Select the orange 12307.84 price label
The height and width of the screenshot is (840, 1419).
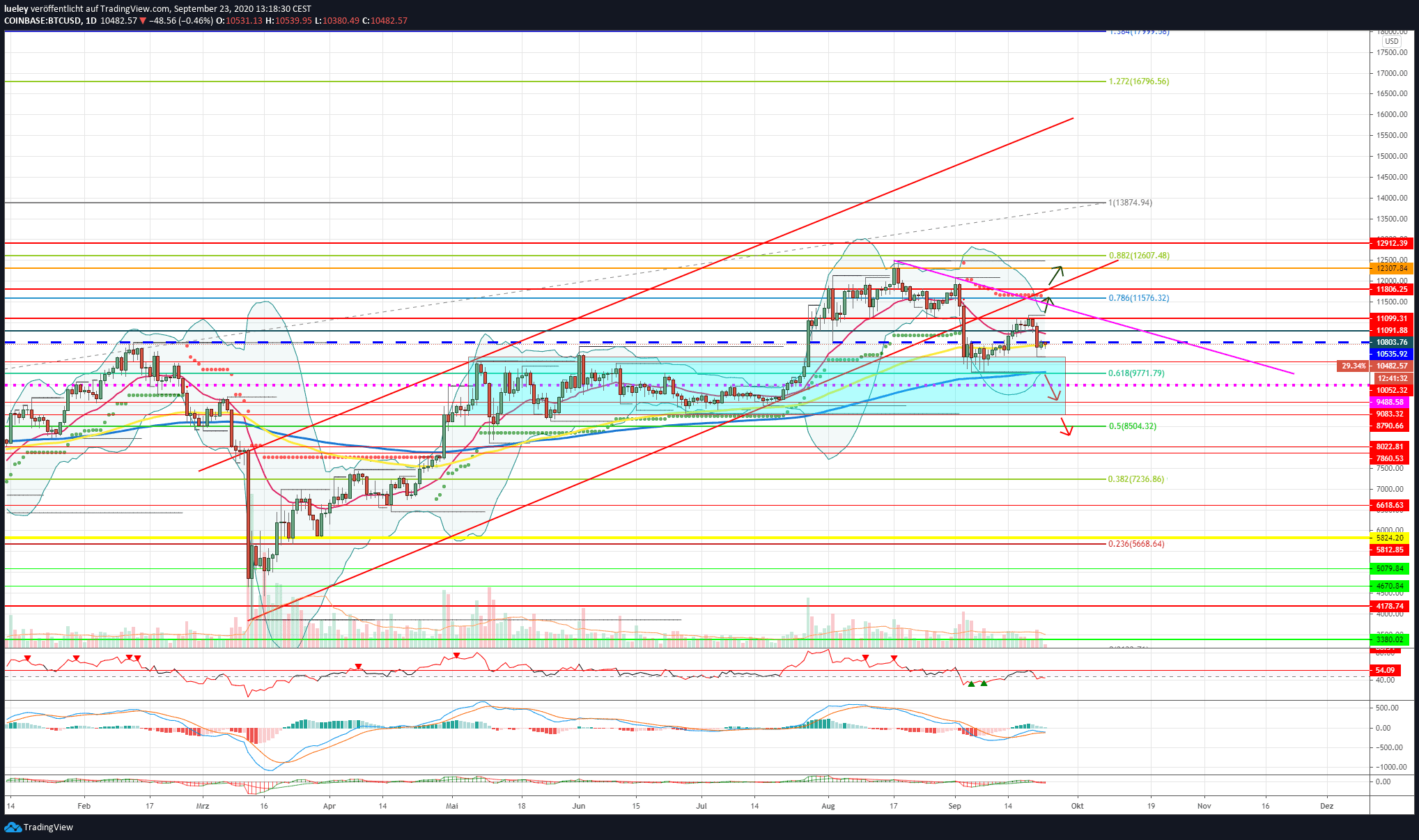[1390, 268]
